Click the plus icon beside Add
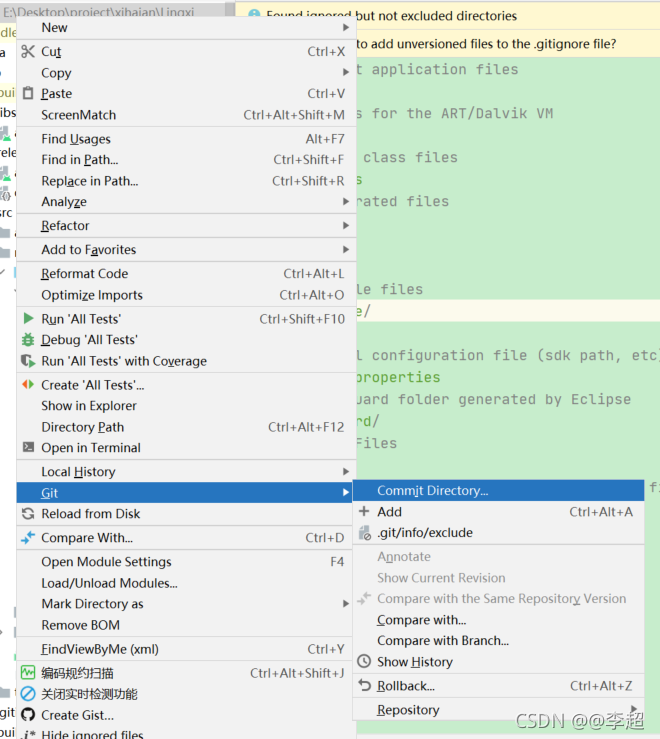Image resolution: width=660 pixels, height=739 pixels. point(364,511)
